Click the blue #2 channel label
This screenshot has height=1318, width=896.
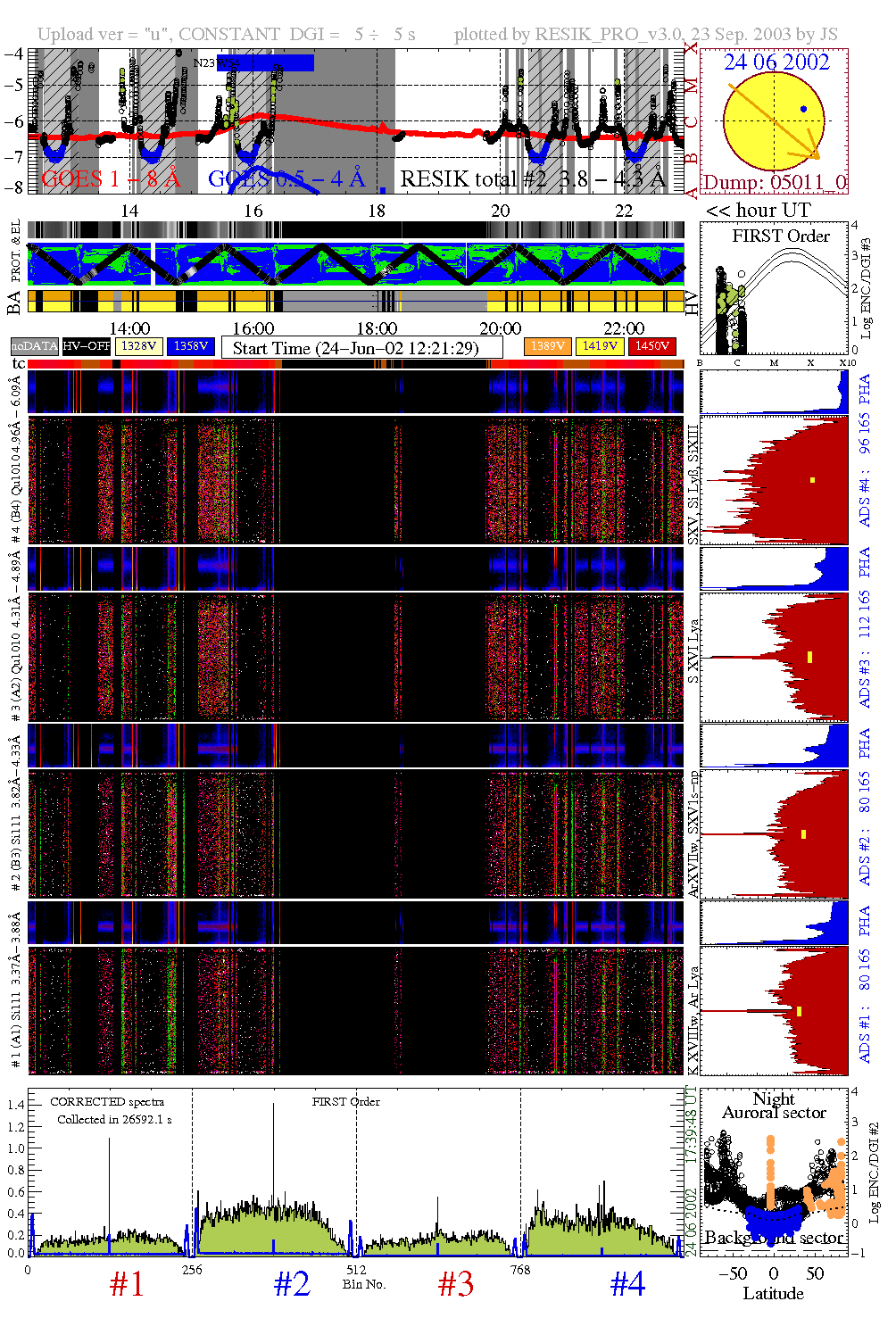[292, 1285]
